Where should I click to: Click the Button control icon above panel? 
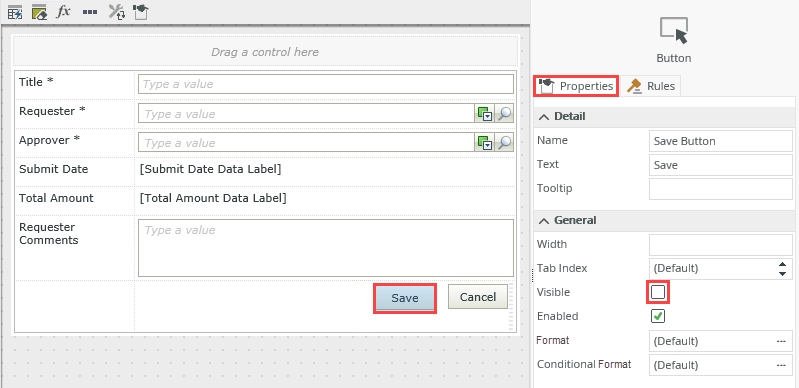click(674, 31)
